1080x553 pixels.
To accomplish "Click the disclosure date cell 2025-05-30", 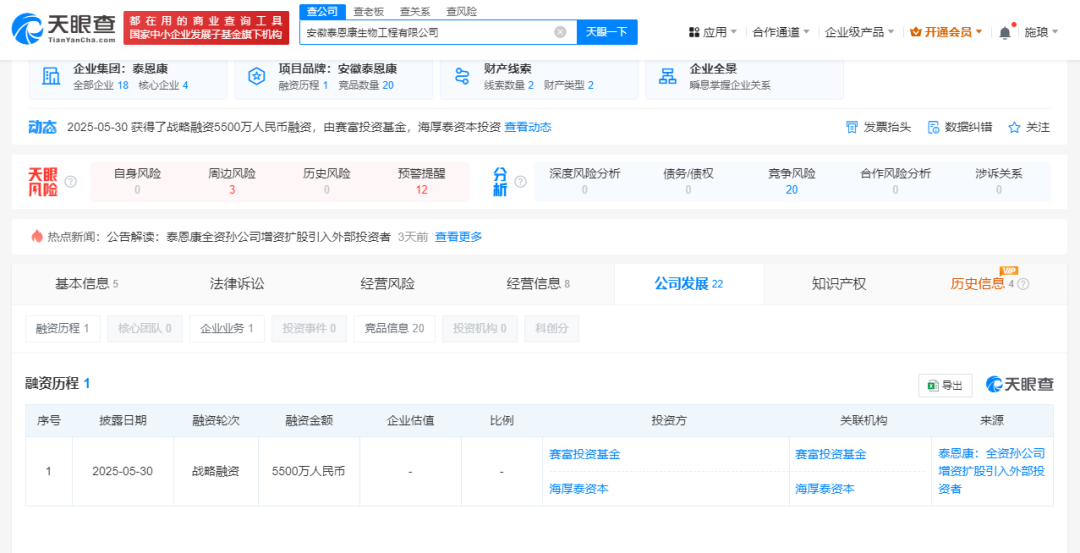I will [x=123, y=472].
